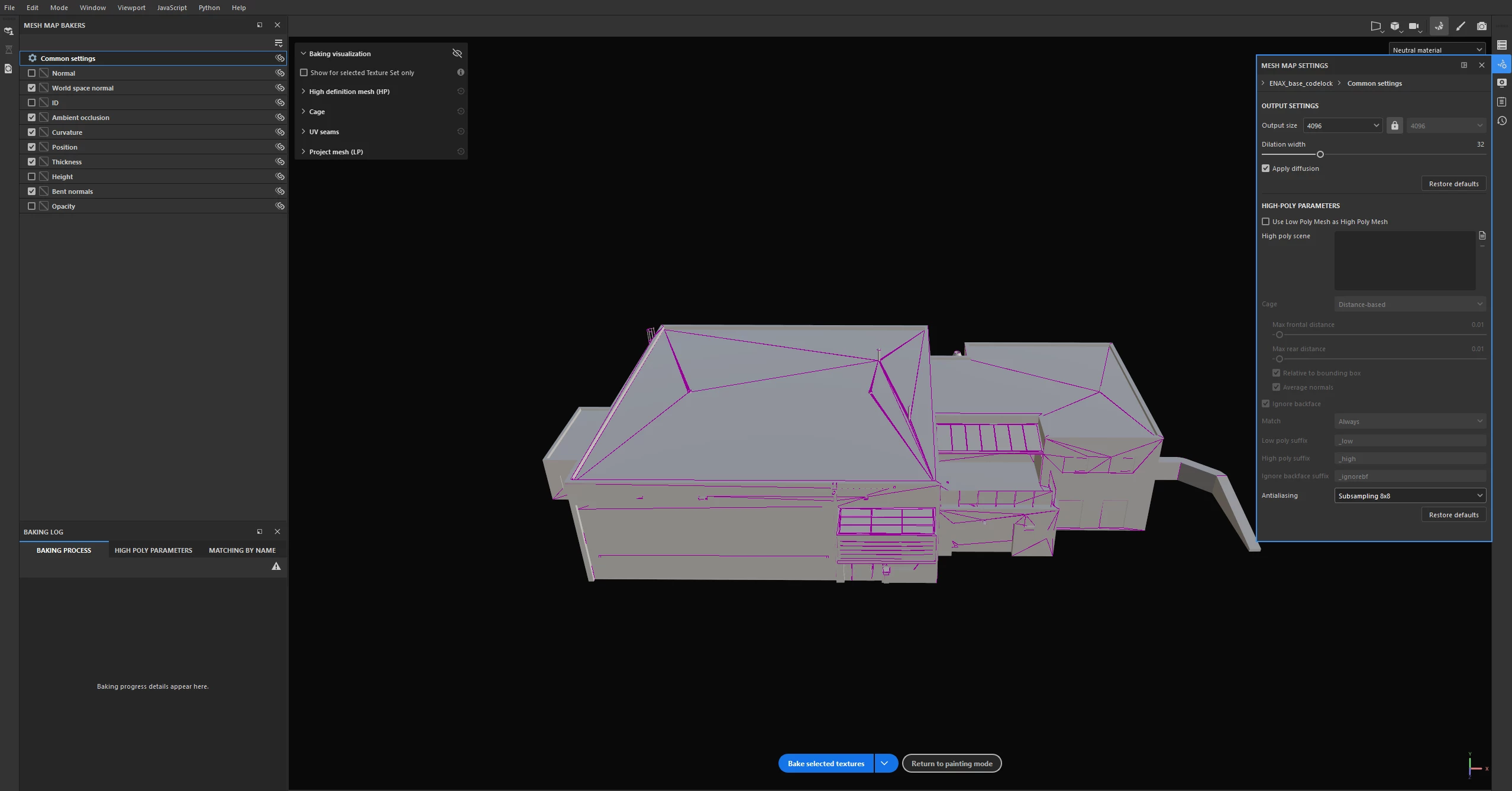Click the 3D cube view mode icon
Viewport: 1512px width, 791px height.
pyautogui.click(x=1395, y=26)
